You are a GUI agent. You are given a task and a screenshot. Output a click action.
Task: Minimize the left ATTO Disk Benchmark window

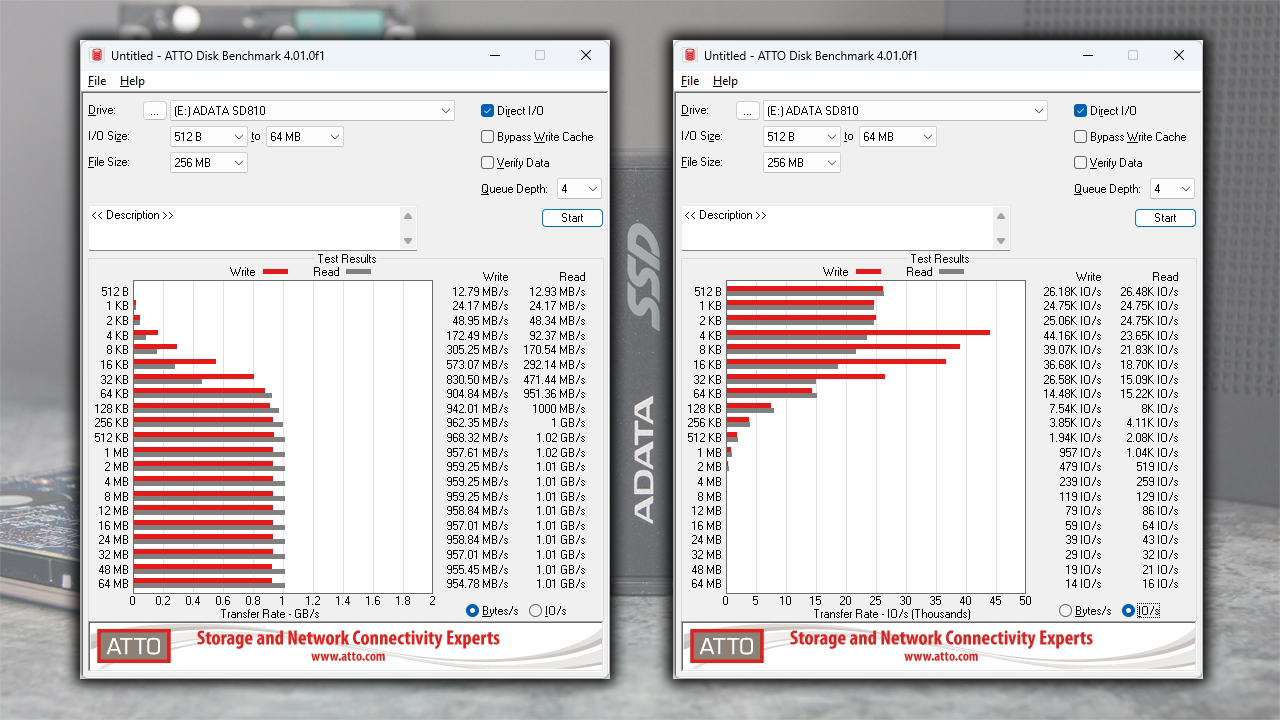tap(494, 56)
